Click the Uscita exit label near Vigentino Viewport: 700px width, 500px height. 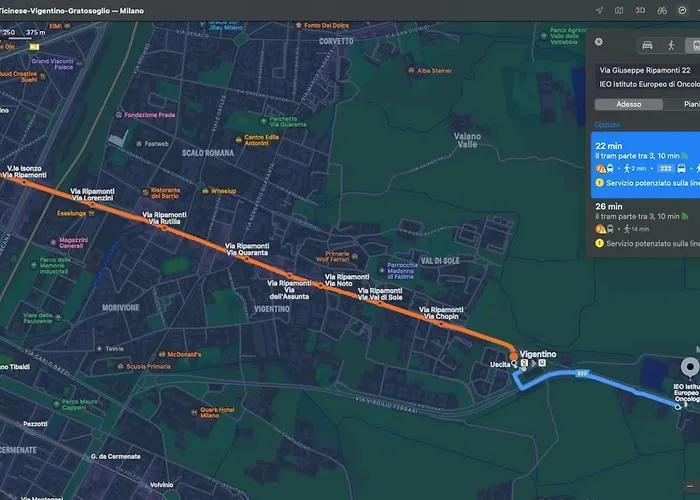(x=500, y=364)
